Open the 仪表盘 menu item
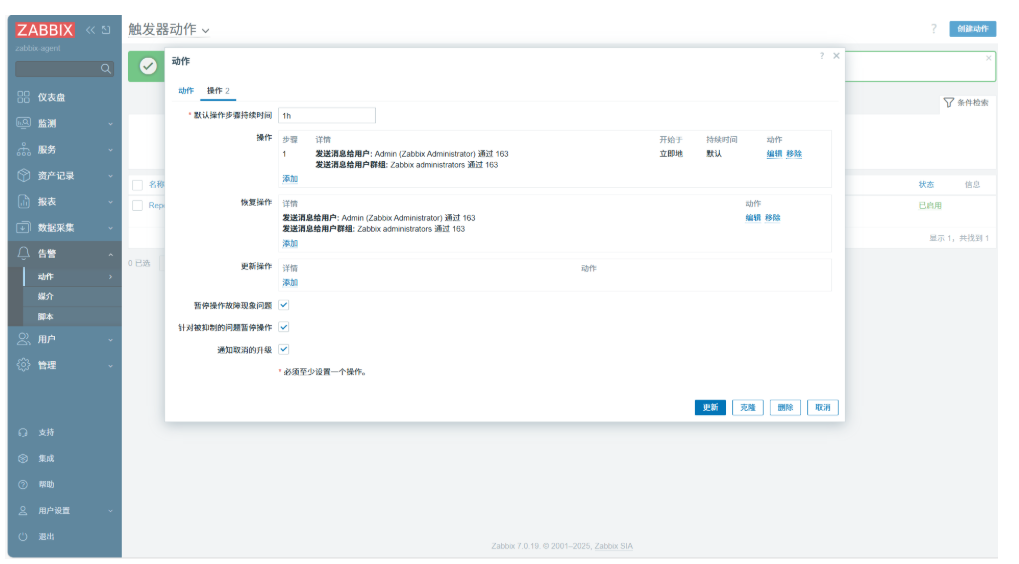 [x=65, y=97]
